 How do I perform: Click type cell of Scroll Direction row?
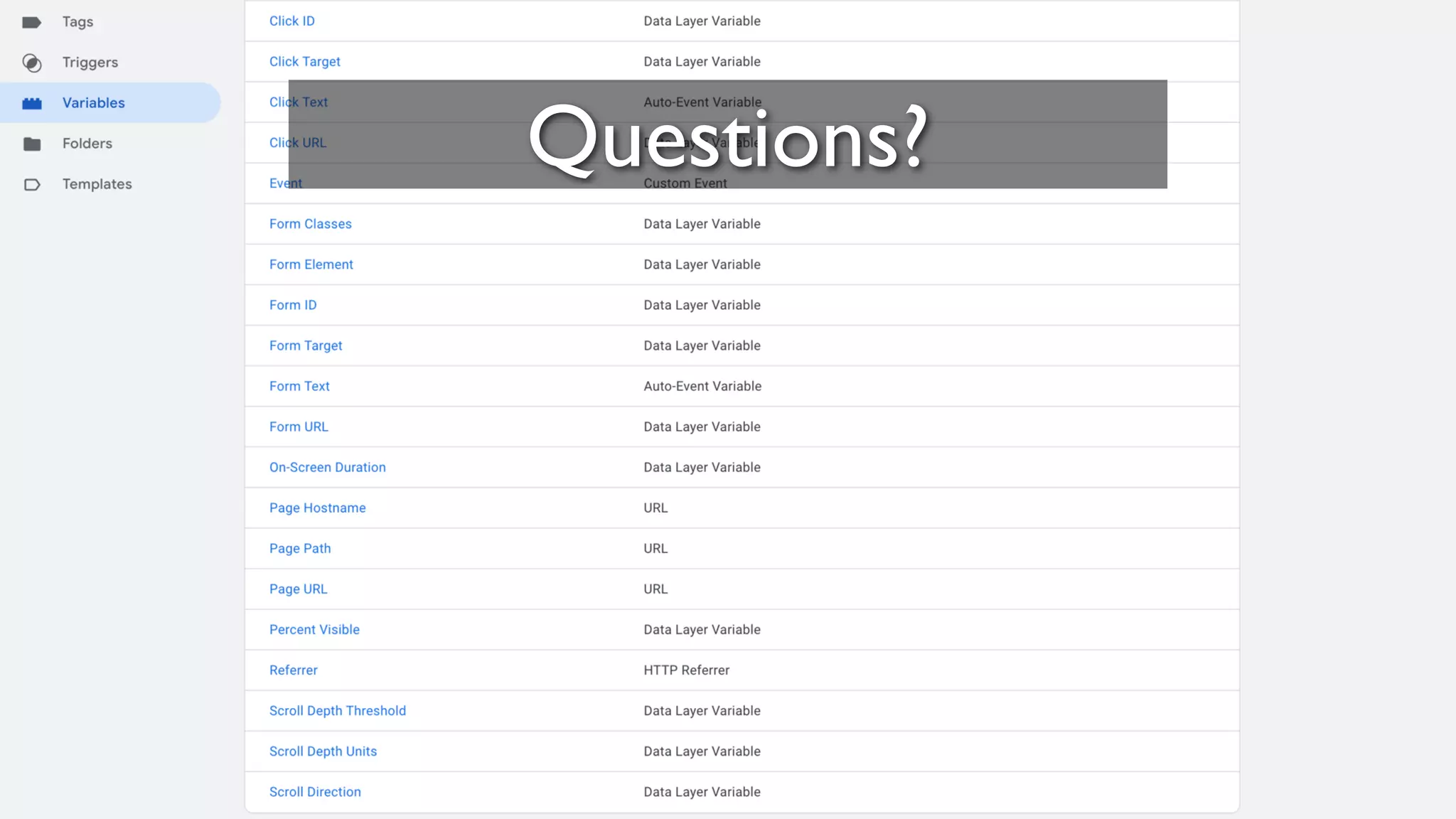point(702,791)
